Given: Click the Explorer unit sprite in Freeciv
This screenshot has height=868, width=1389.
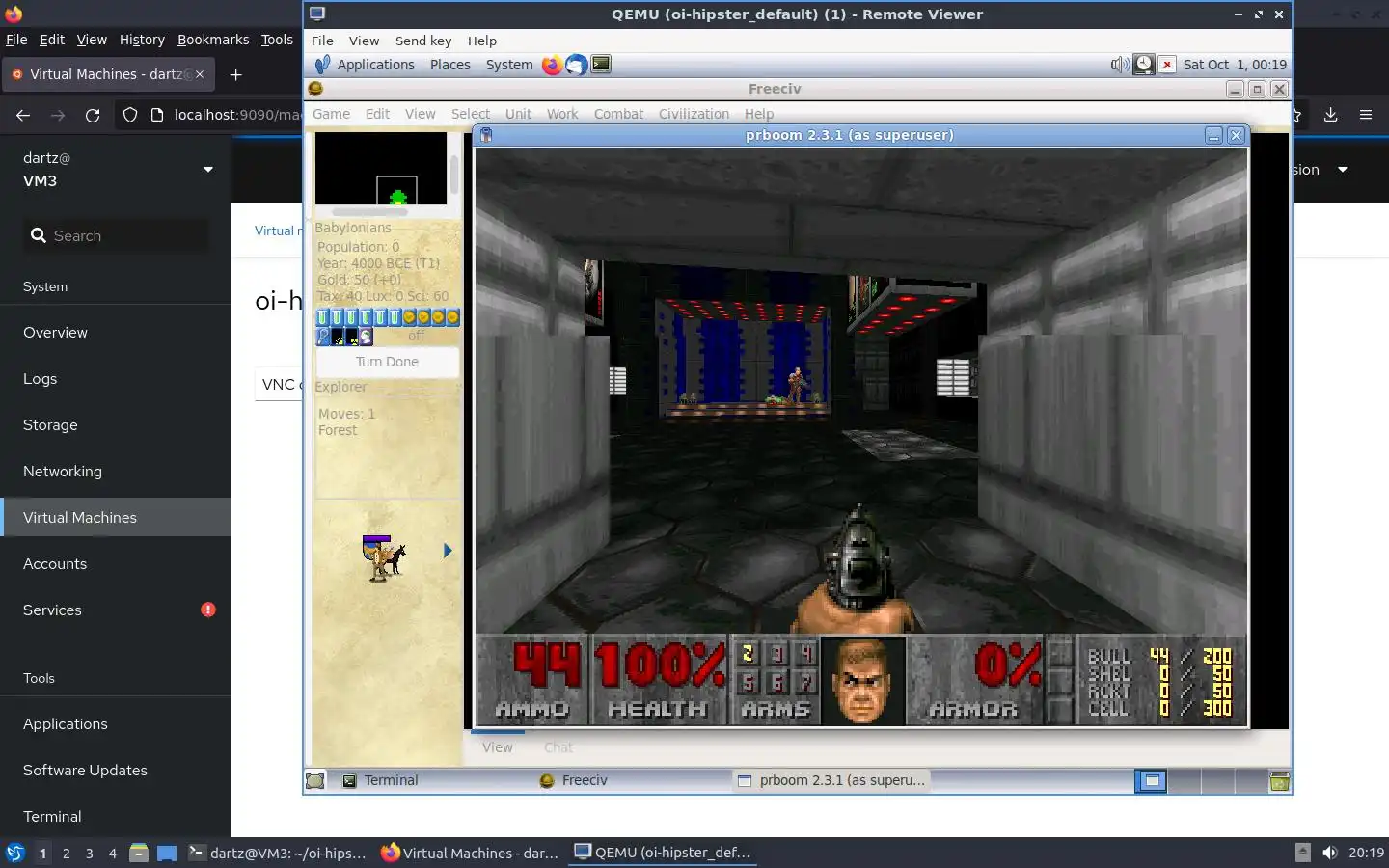Looking at the screenshot, I should pos(384,557).
